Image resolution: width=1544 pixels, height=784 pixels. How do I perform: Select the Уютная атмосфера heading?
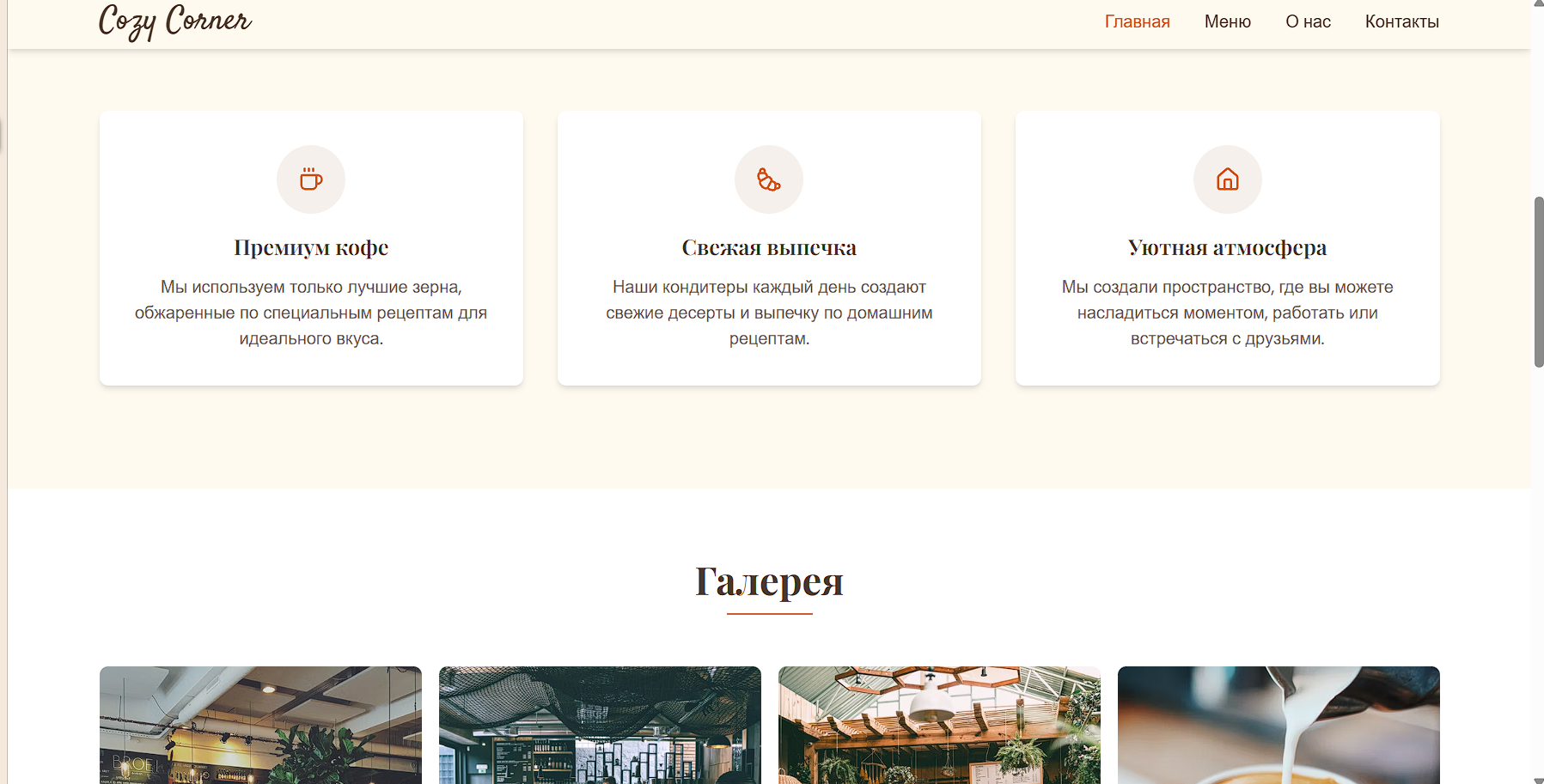click(x=1227, y=247)
